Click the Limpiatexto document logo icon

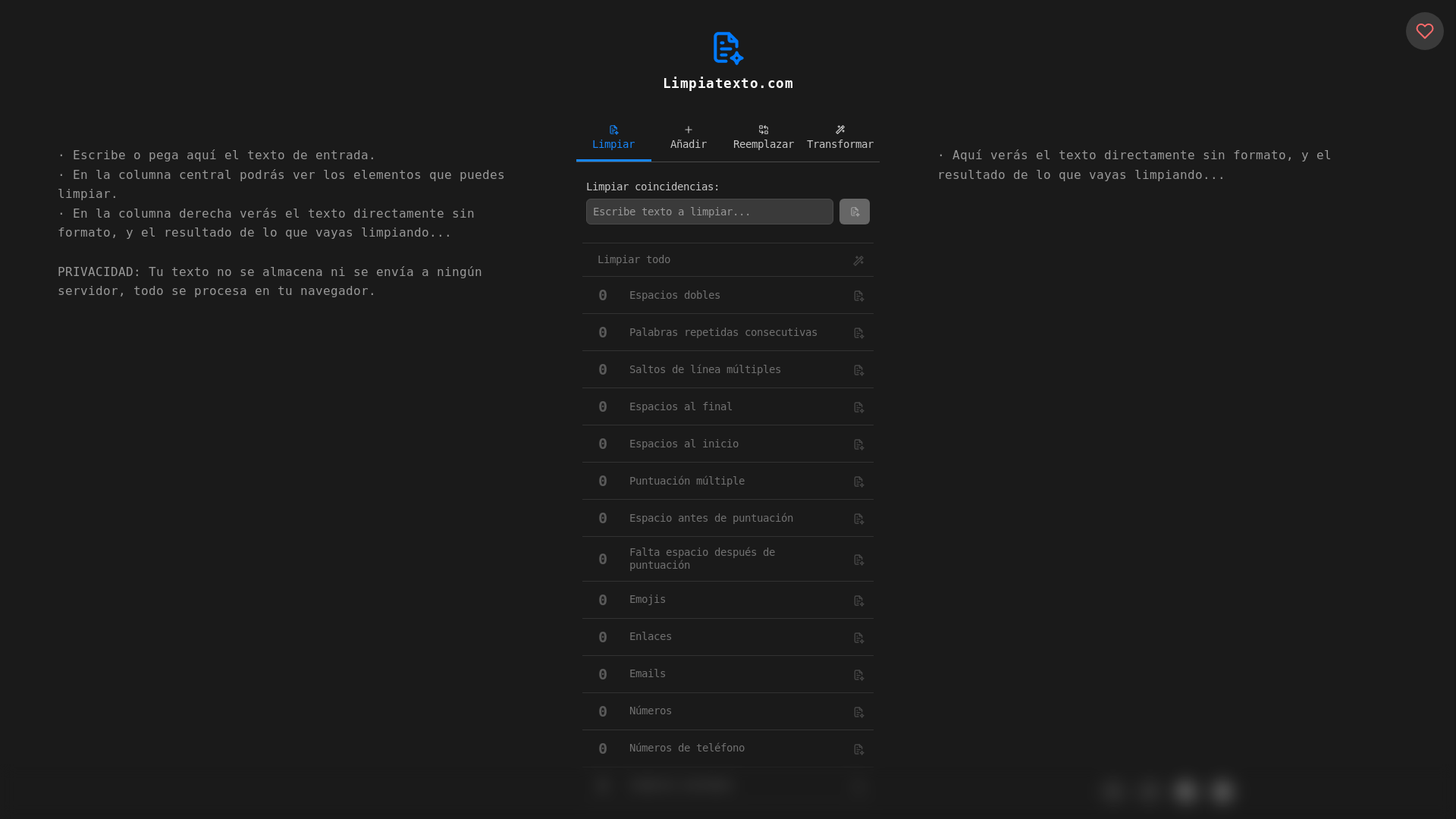point(728,48)
